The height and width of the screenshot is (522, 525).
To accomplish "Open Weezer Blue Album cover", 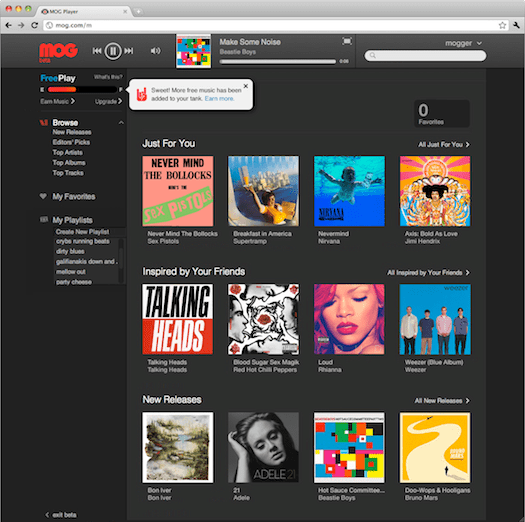I will 435,319.
